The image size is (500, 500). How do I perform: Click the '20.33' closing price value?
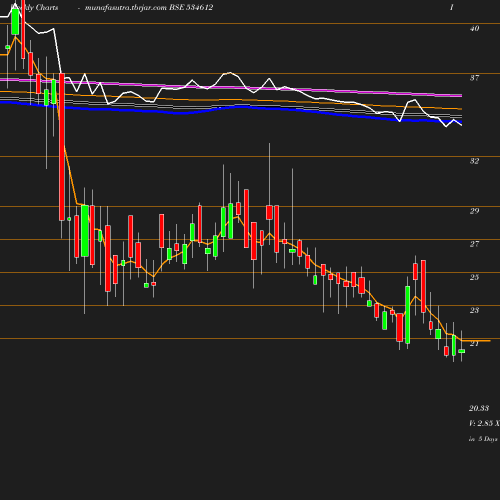point(479,408)
